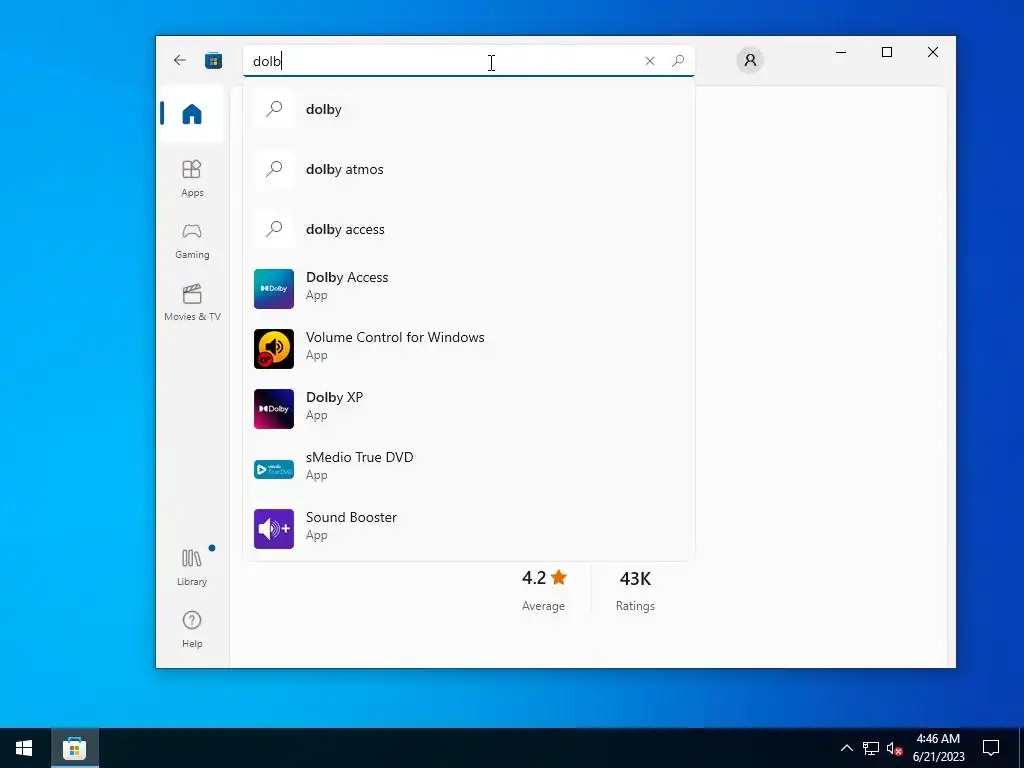The width and height of the screenshot is (1024, 768).
Task: Submit search with magnifier icon
Action: click(x=678, y=61)
